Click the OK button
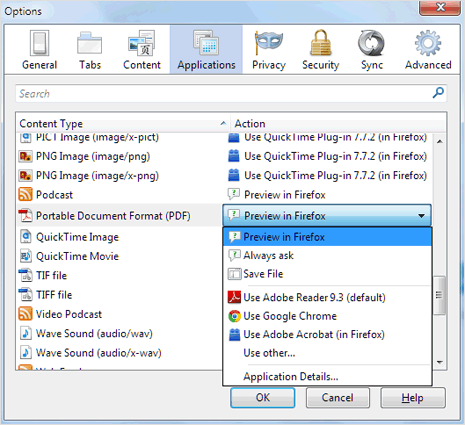 pos(263,397)
